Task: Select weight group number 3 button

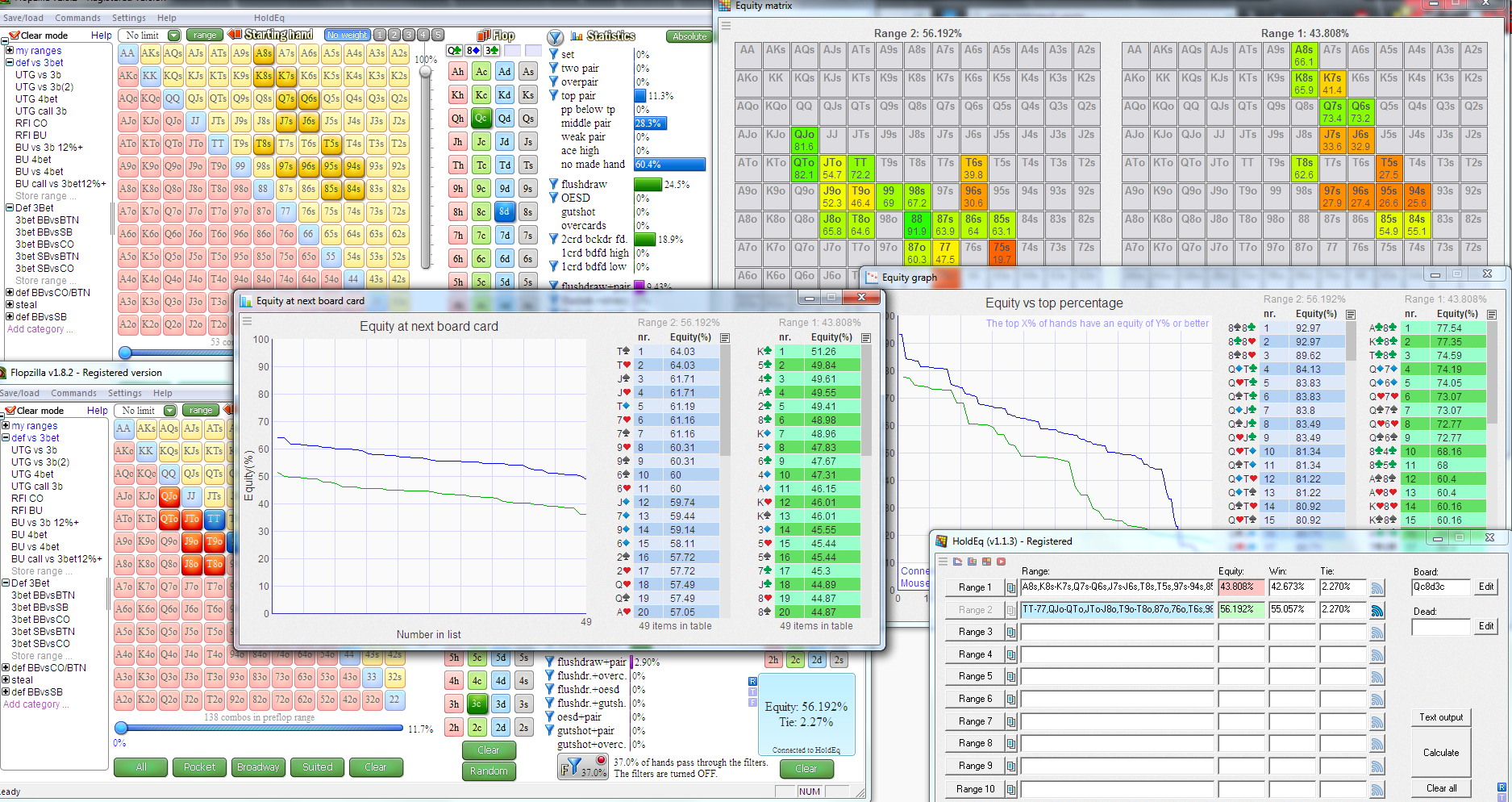Action: point(409,35)
